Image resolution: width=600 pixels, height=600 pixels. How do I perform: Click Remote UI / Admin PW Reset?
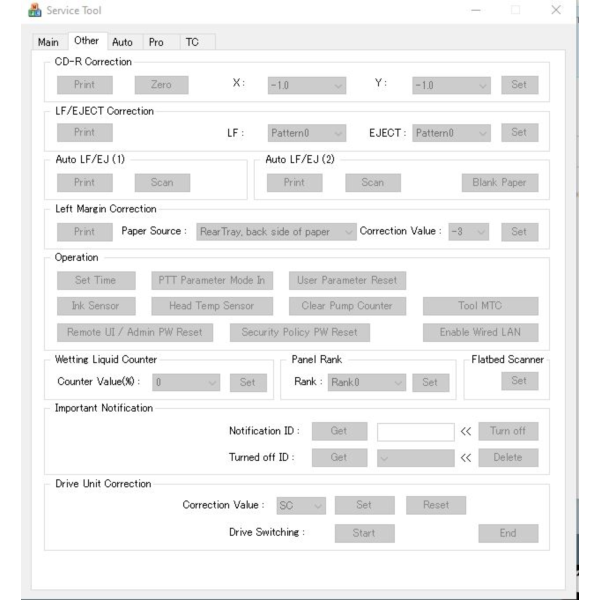point(135,333)
